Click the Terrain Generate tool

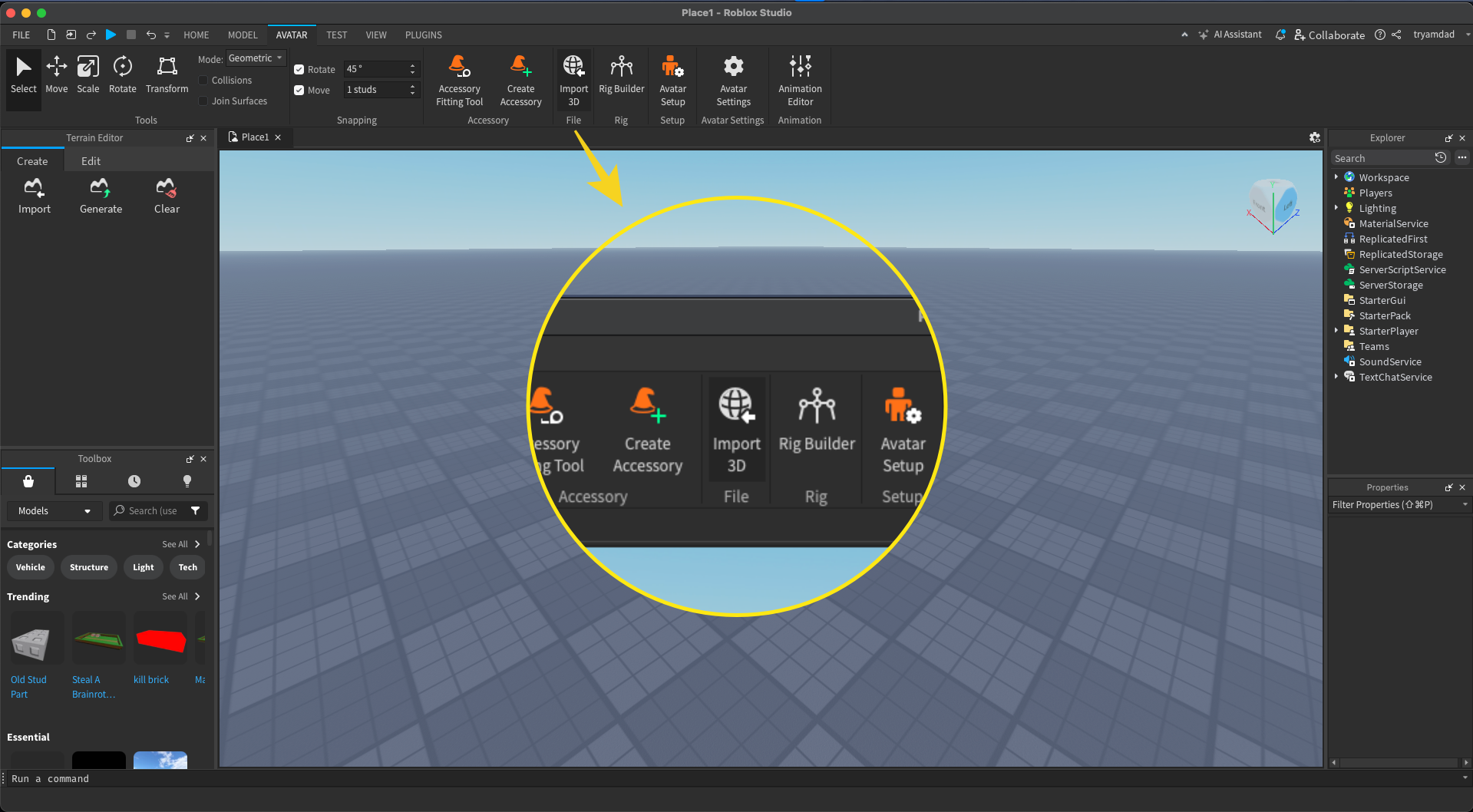pyautogui.click(x=101, y=196)
